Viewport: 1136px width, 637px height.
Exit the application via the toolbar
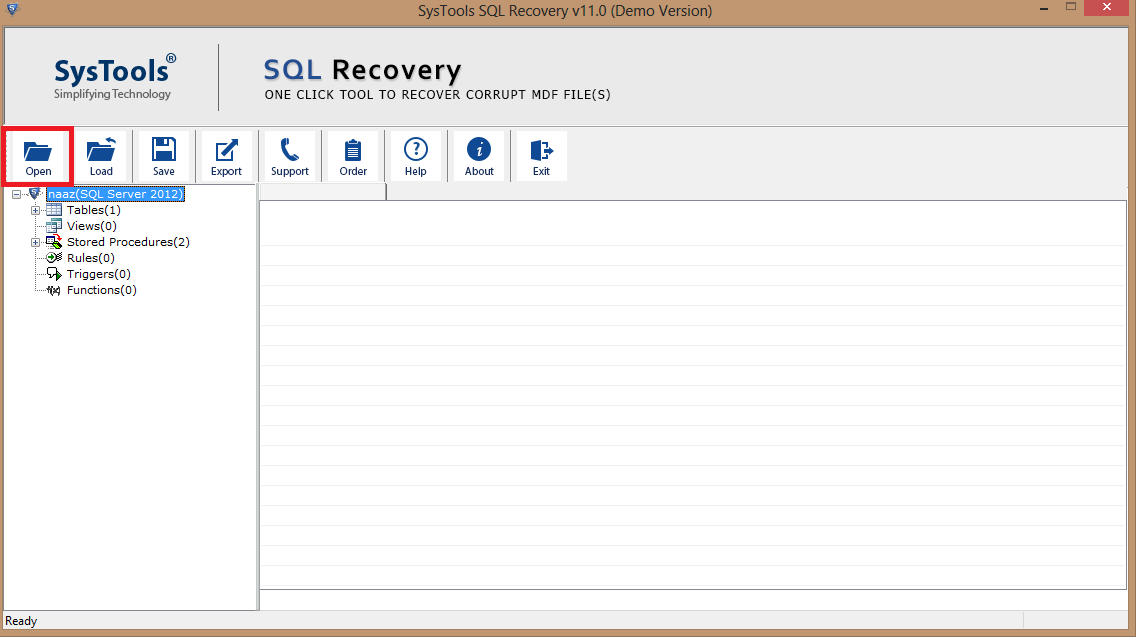541,156
